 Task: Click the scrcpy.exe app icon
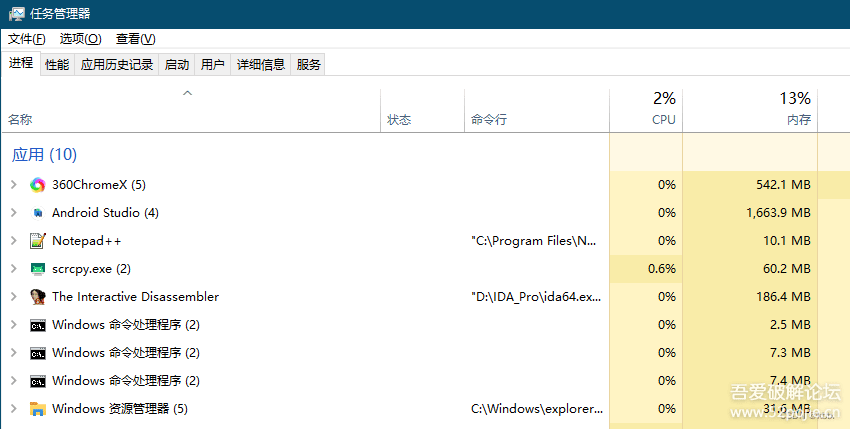[37, 269]
